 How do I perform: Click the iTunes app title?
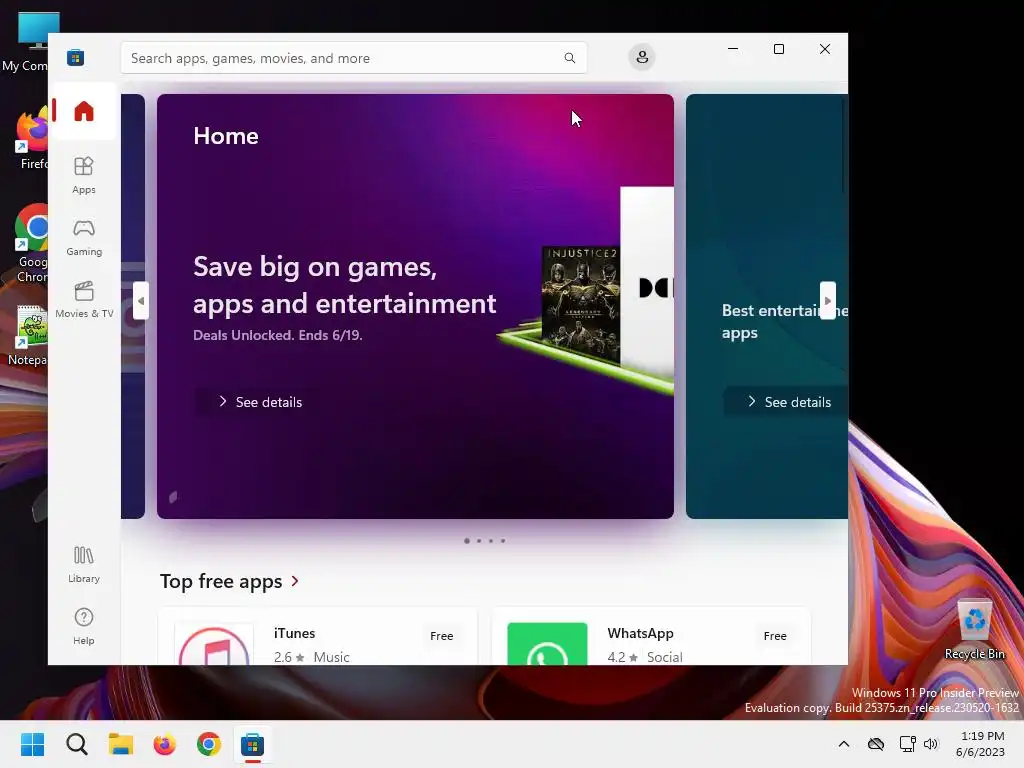click(x=295, y=633)
